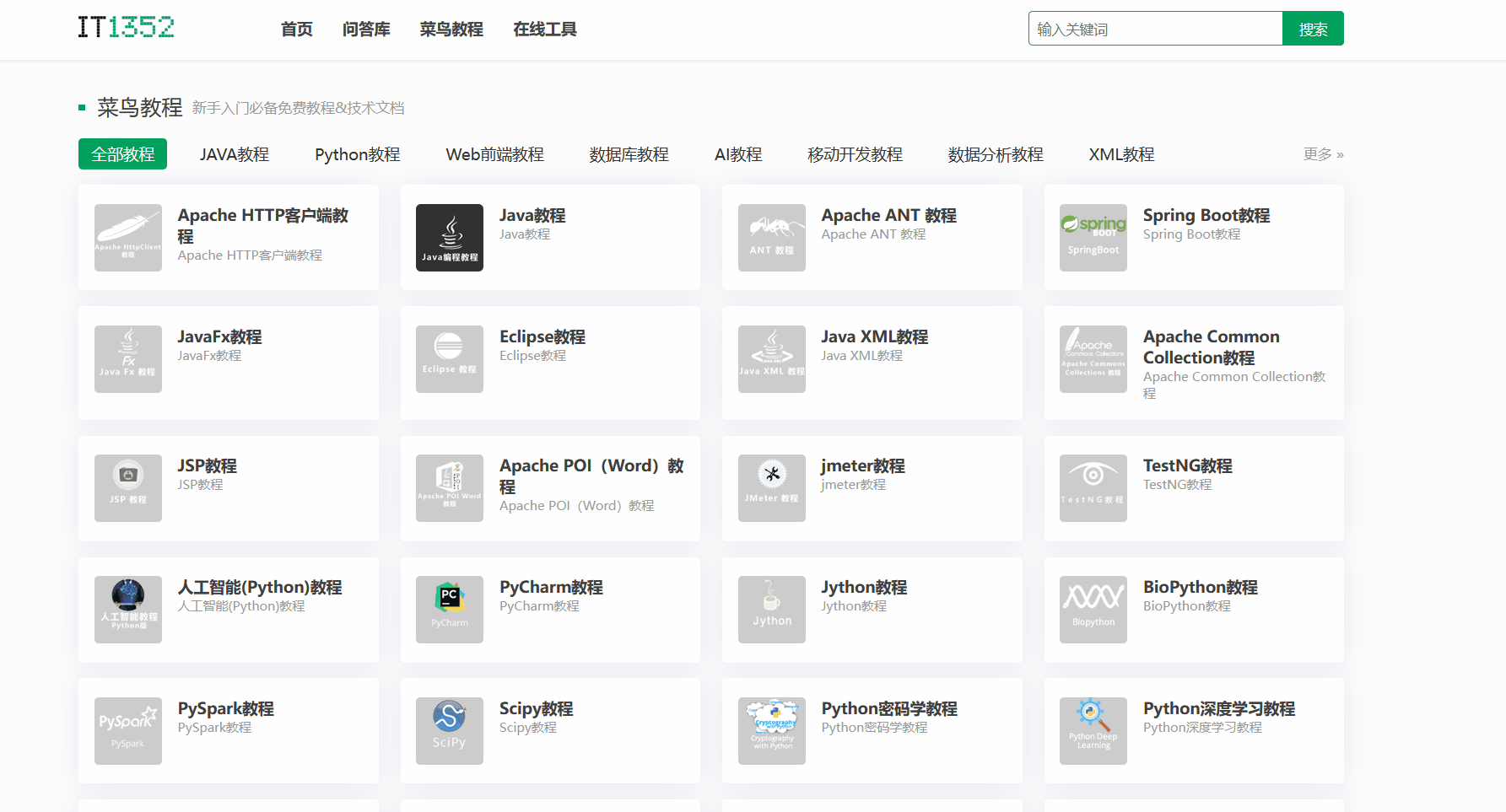Open the Python深度学习教程 title link
Image resolution: width=1506 pixels, height=812 pixels.
point(1219,708)
